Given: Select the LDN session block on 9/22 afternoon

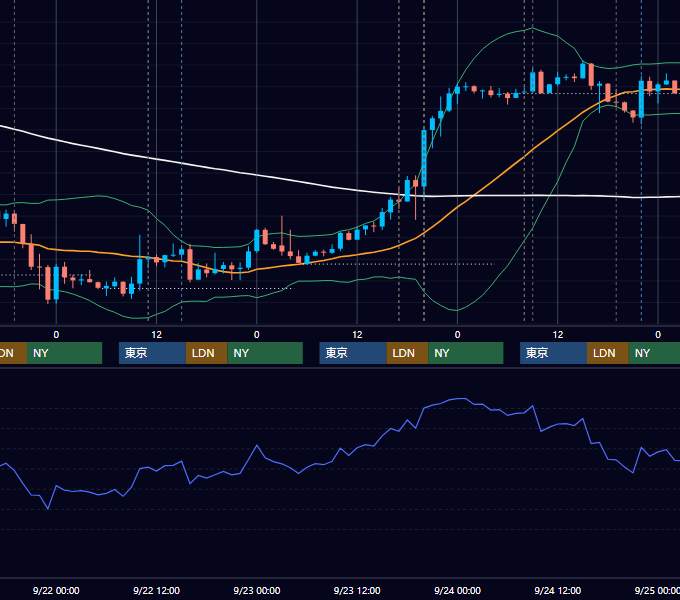Looking at the screenshot, I should coord(206,353).
